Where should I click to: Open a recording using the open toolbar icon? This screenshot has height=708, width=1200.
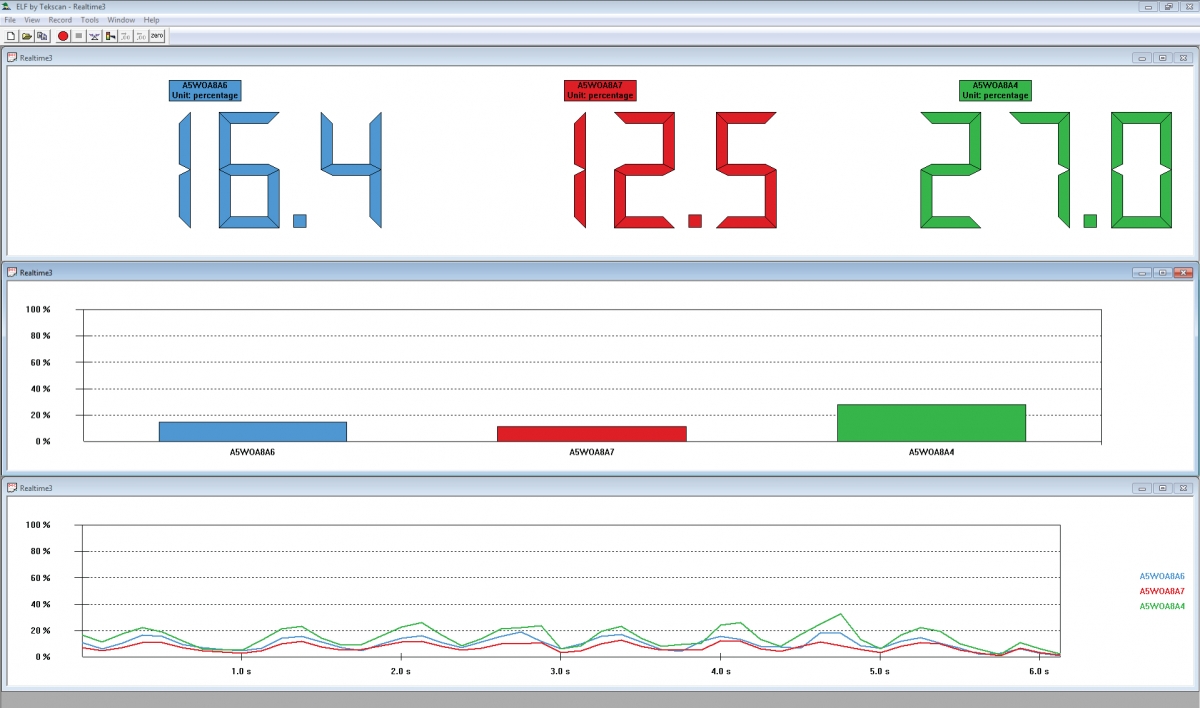(x=27, y=35)
